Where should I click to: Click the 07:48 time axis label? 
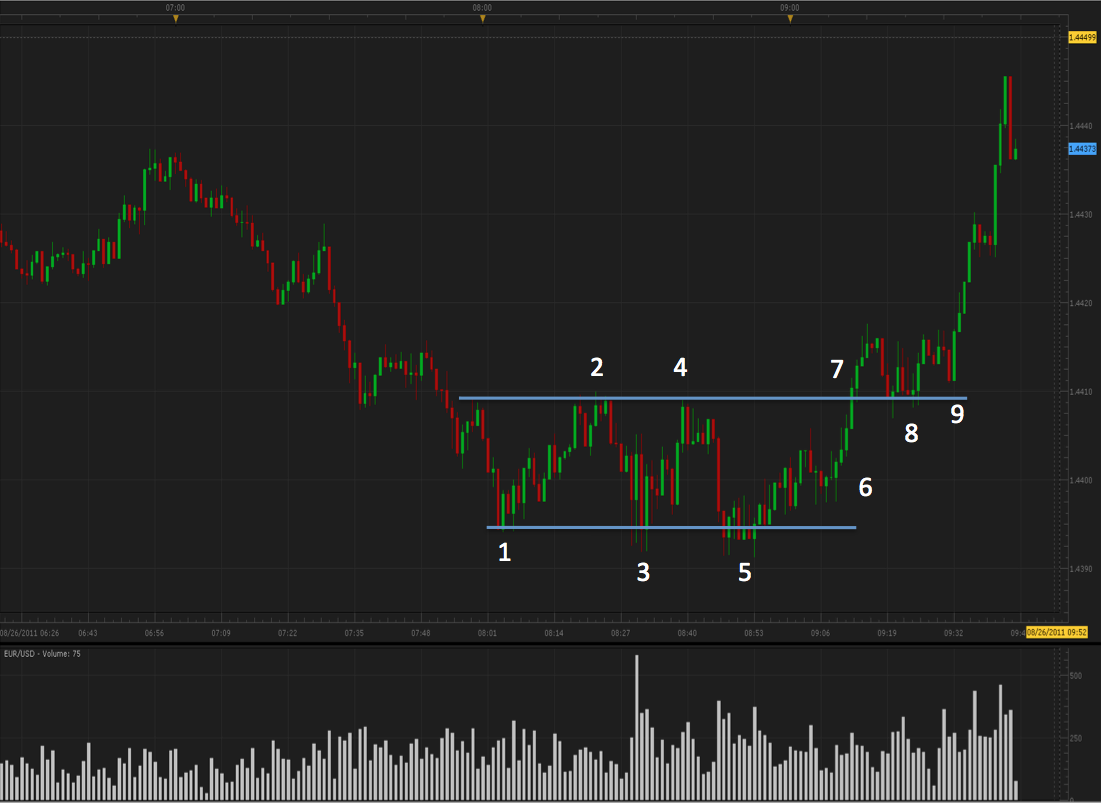click(421, 633)
